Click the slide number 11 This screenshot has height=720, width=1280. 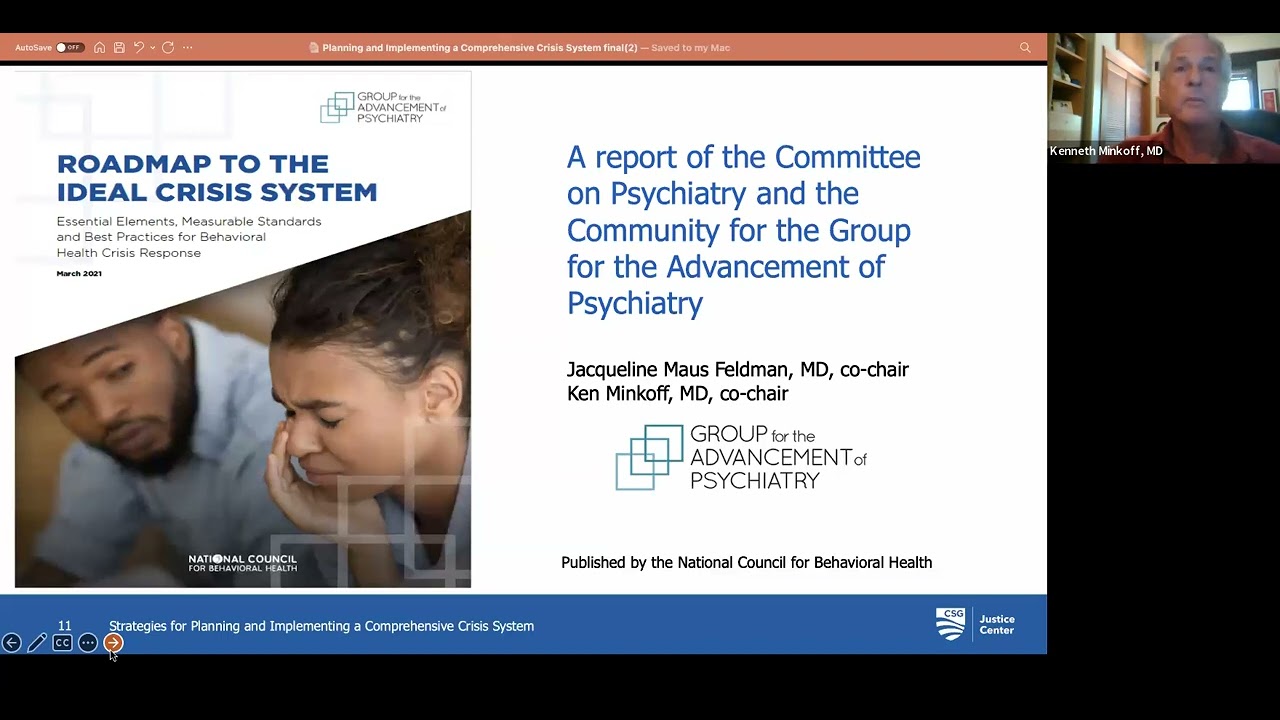pos(64,626)
